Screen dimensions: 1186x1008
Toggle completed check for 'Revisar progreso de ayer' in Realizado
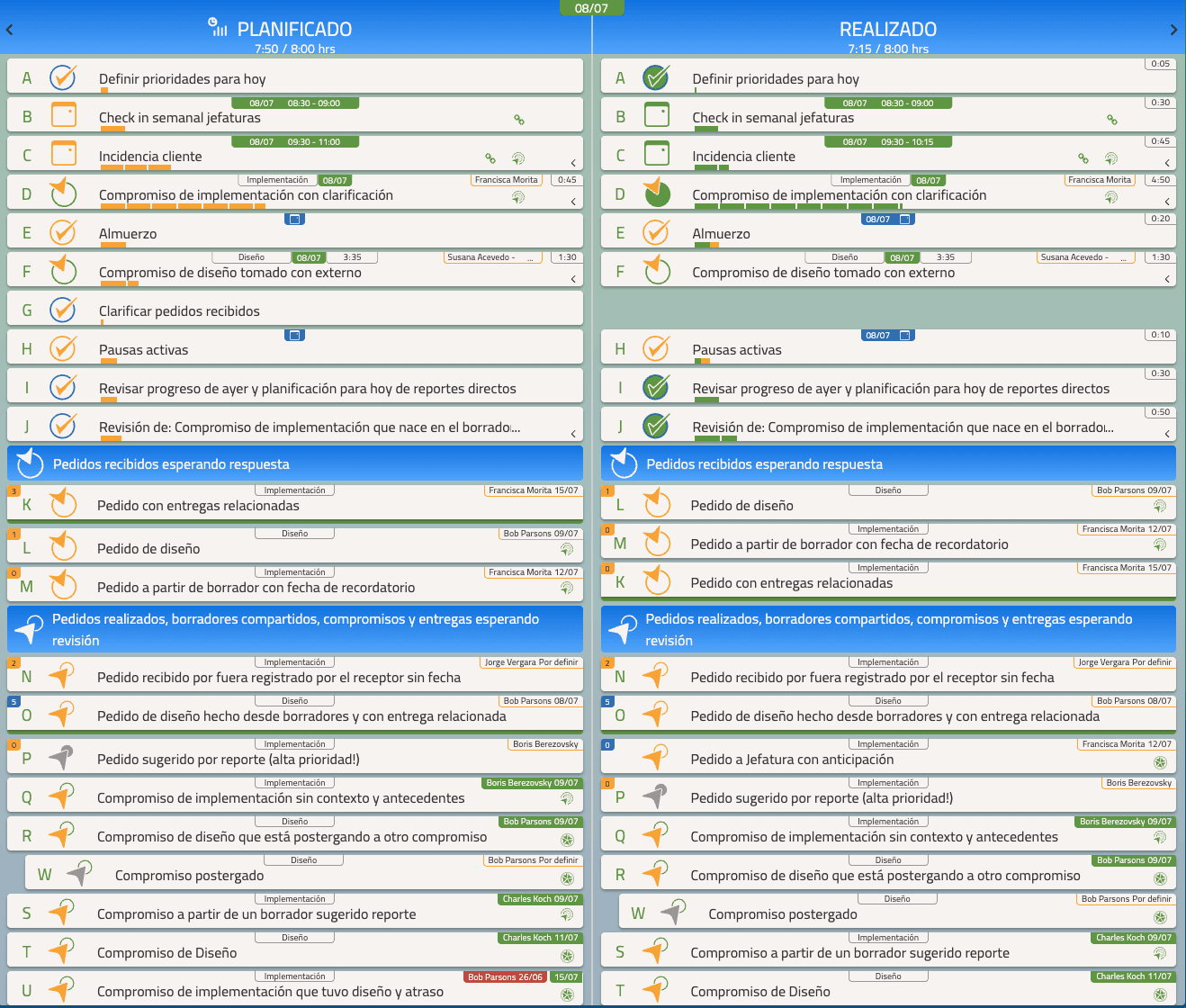click(x=657, y=387)
